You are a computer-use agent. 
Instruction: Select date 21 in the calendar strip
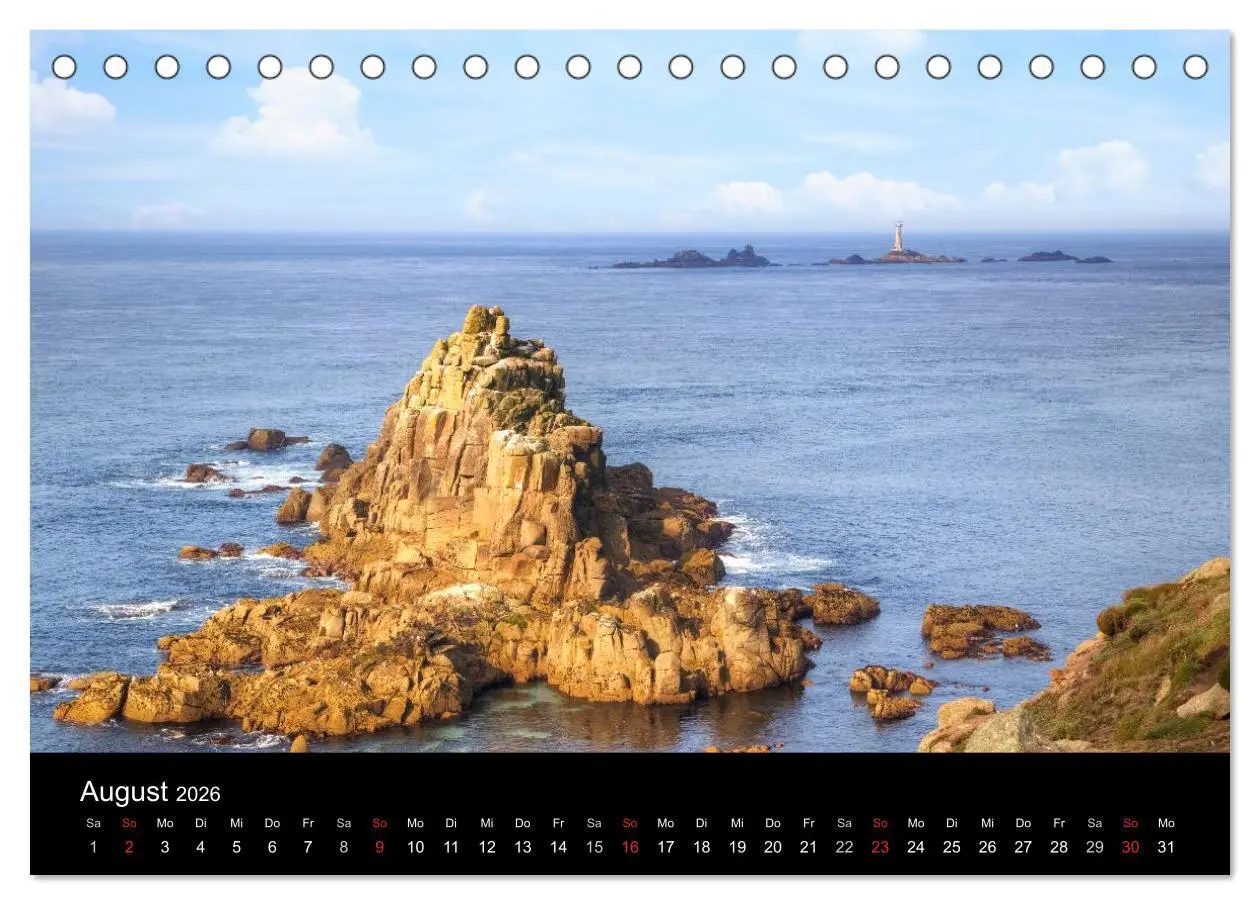point(808,847)
